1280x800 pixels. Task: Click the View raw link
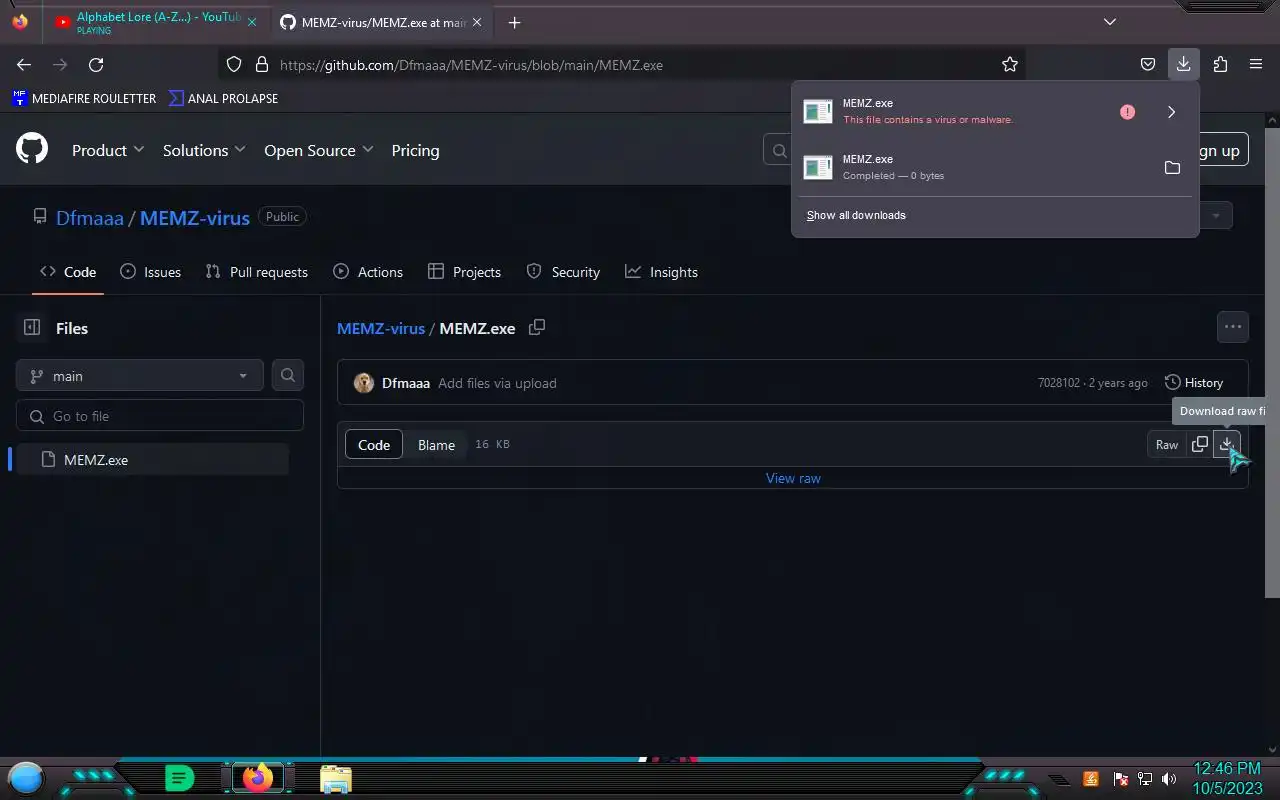click(x=793, y=478)
